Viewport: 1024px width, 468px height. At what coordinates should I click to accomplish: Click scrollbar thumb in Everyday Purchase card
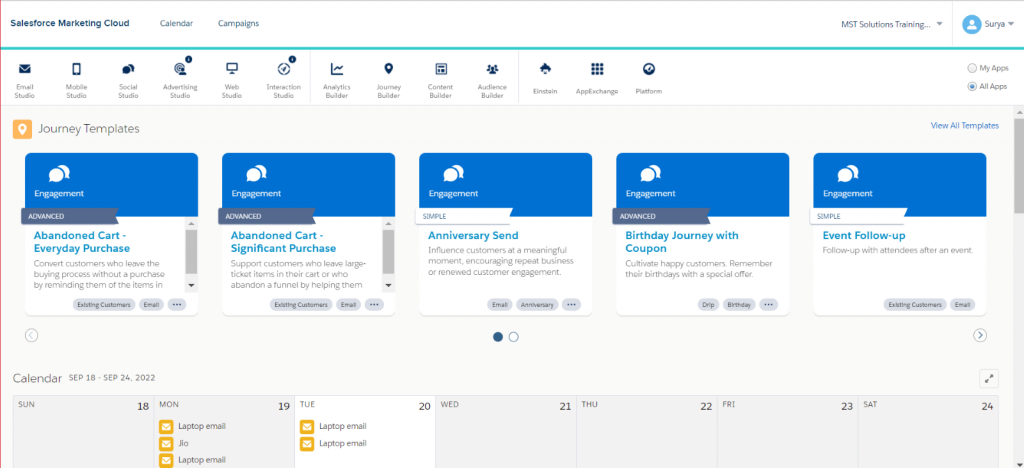pyautogui.click(x=191, y=251)
